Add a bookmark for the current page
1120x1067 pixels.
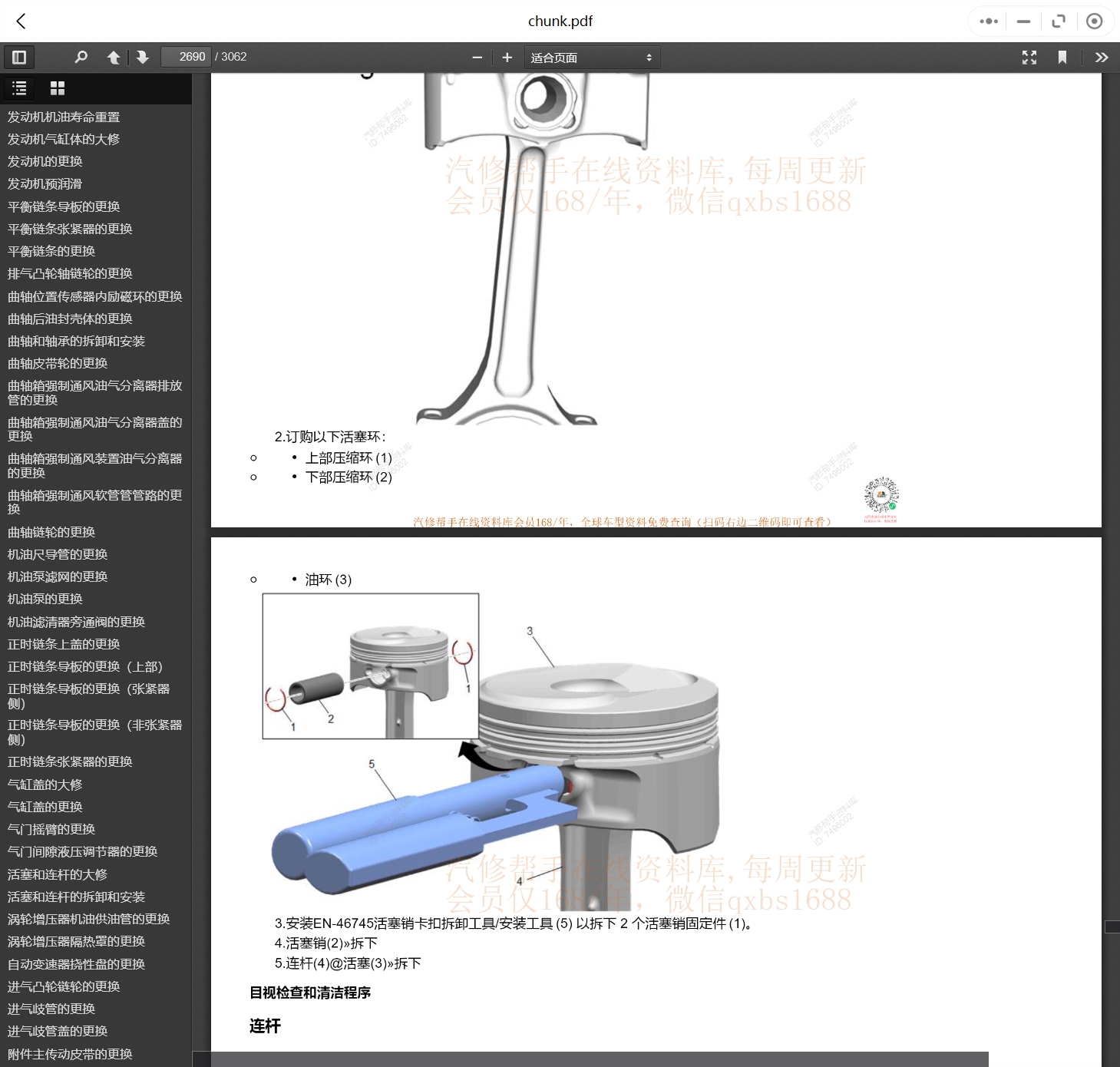[x=1062, y=57]
